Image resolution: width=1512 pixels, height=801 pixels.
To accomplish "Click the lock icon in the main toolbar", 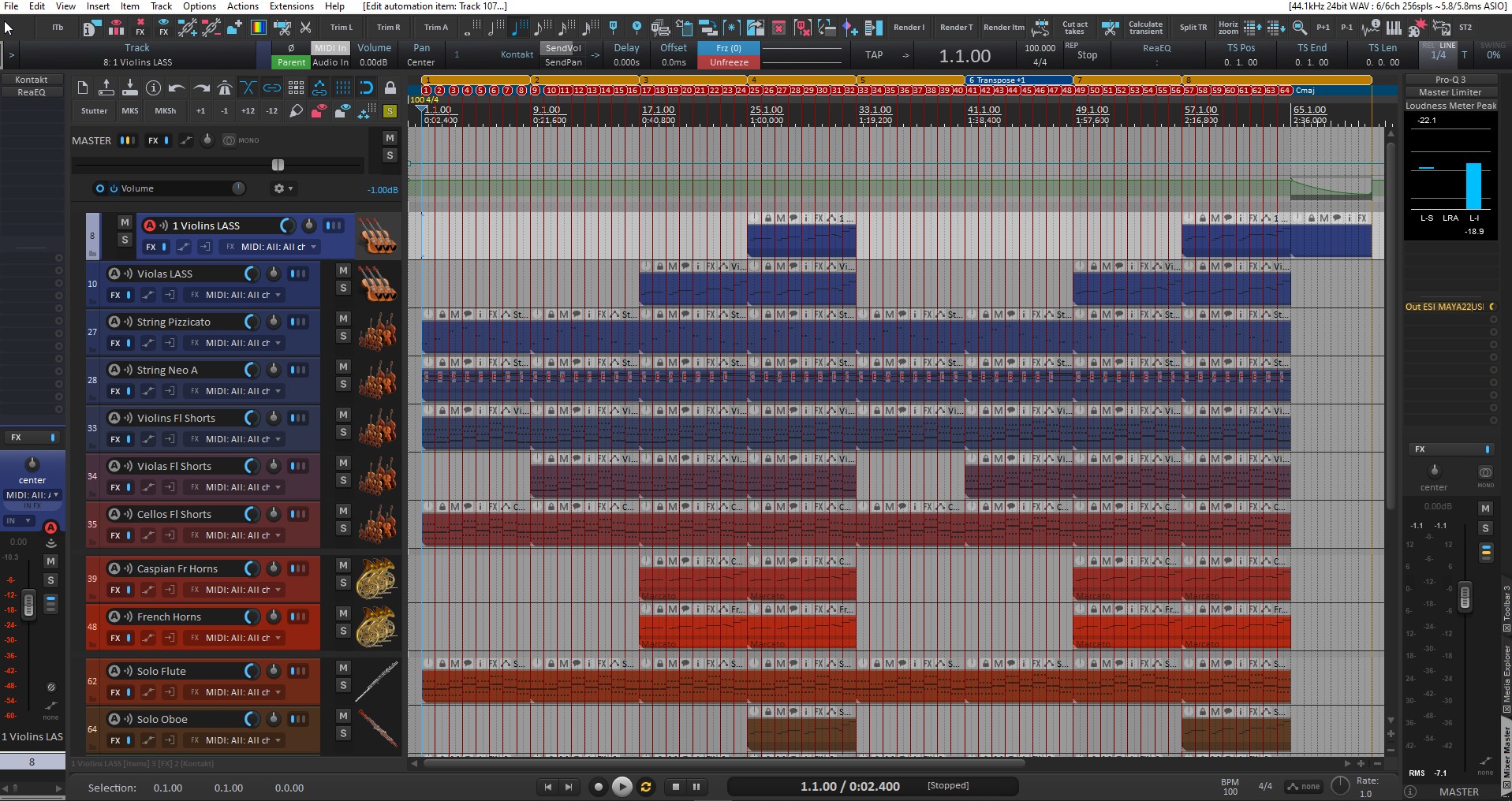I will point(390,88).
